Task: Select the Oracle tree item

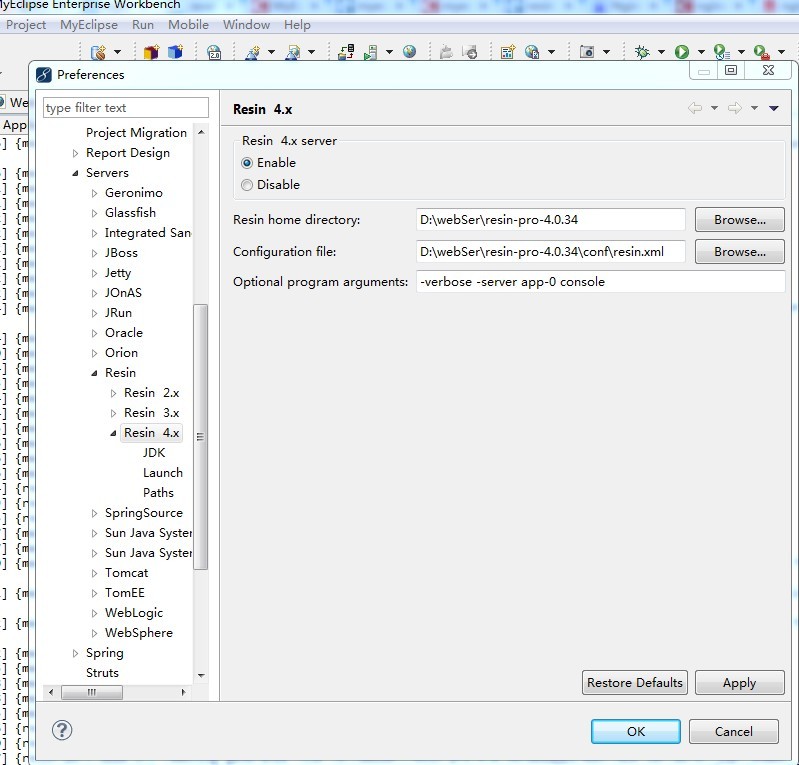Action: coord(124,333)
